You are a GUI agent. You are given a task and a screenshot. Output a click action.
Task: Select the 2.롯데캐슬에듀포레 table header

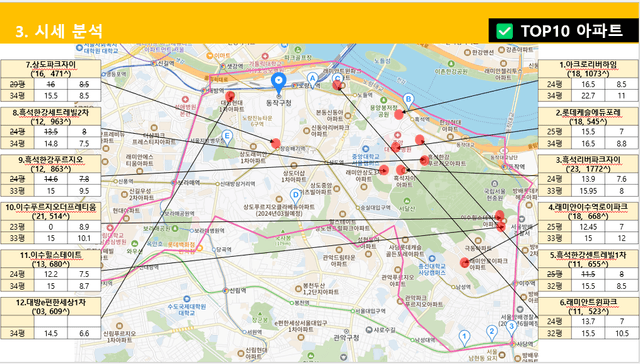[x=588, y=117]
